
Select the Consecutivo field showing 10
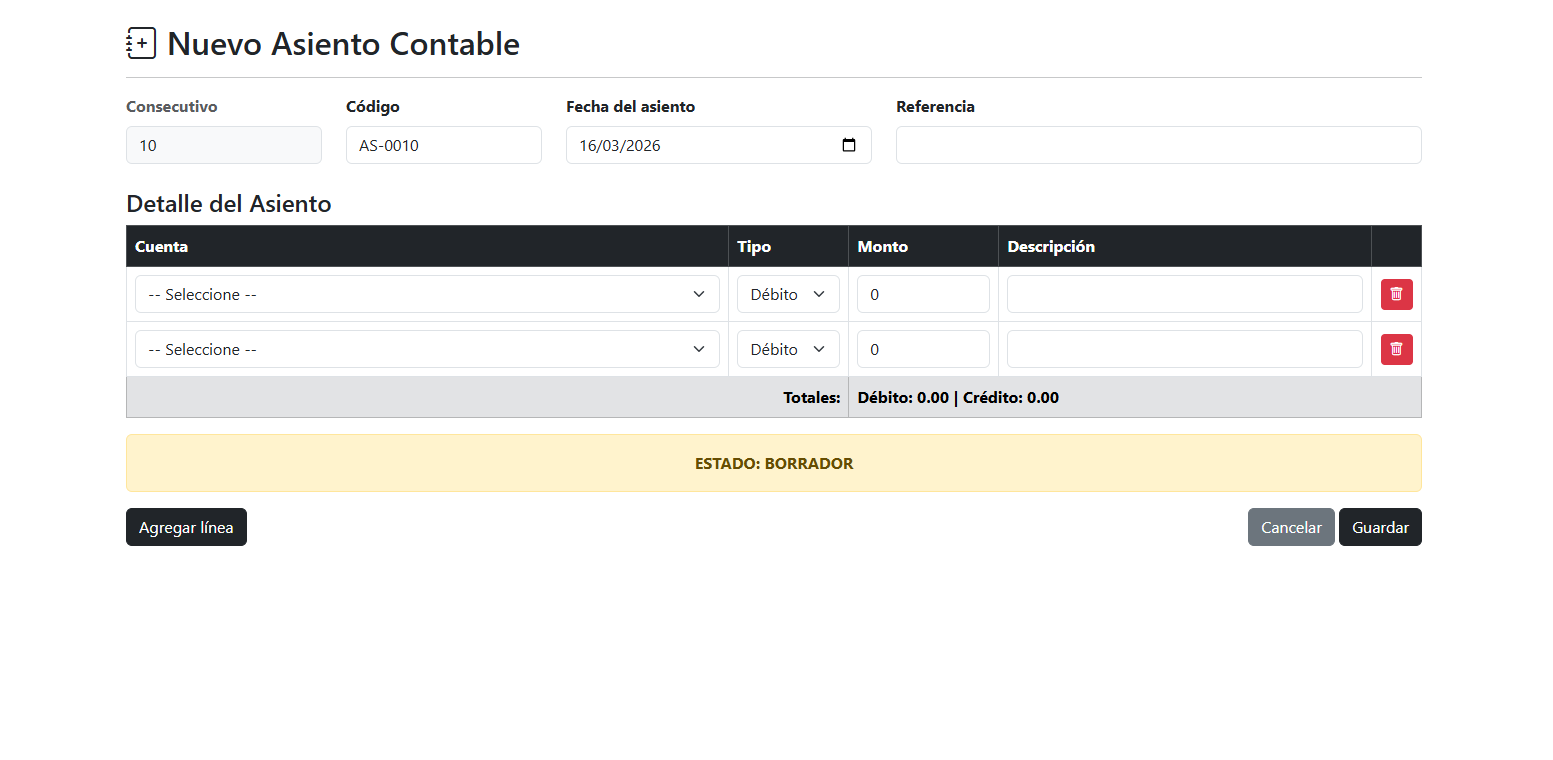223,145
